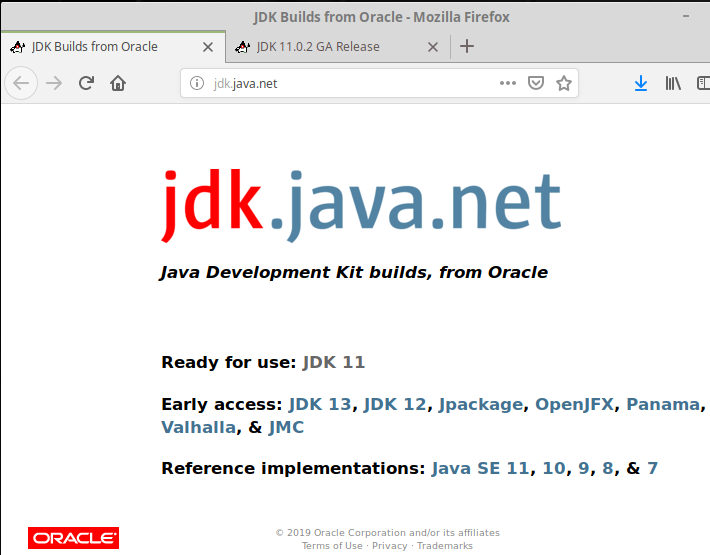Image resolution: width=710 pixels, height=555 pixels.
Task: Open the Privacy footer link
Action: (389, 545)
